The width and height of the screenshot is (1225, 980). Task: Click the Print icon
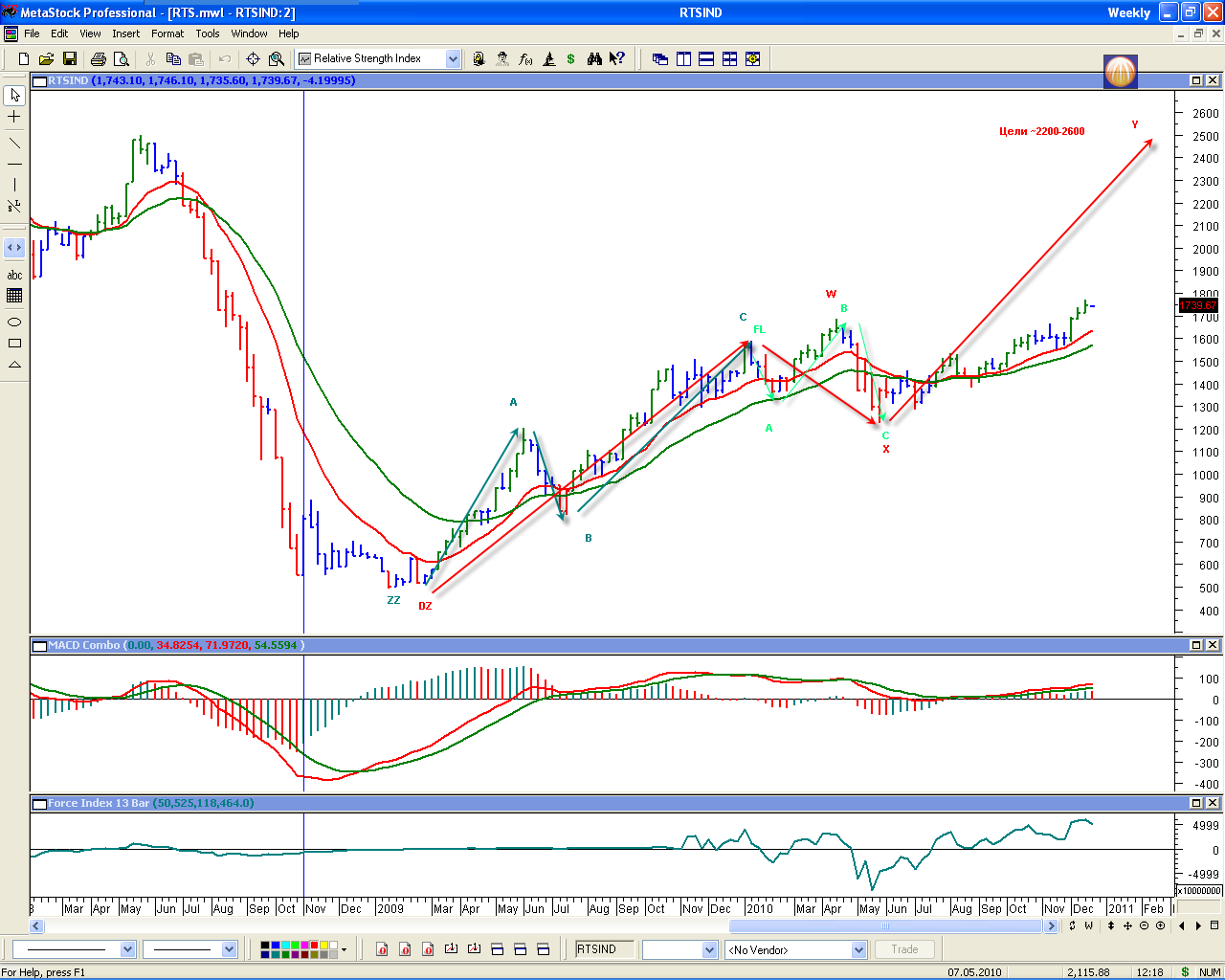coord(98,59)
